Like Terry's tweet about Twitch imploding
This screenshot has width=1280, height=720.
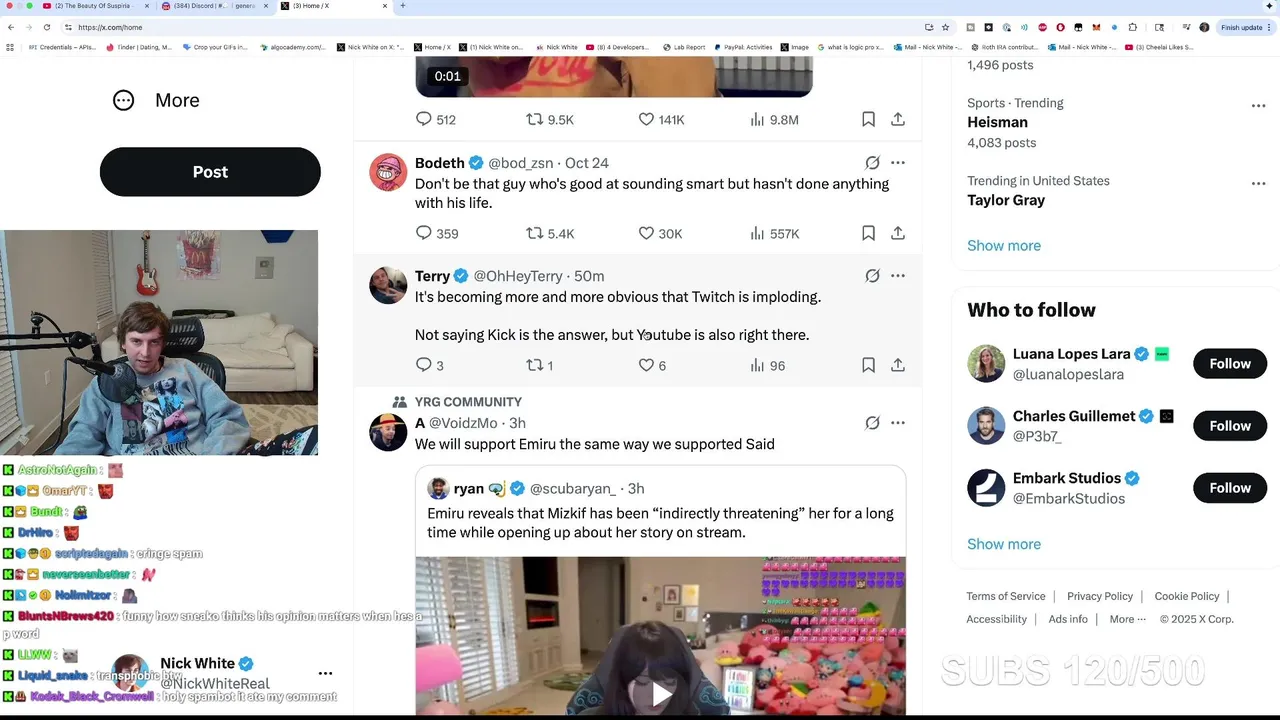646,365
